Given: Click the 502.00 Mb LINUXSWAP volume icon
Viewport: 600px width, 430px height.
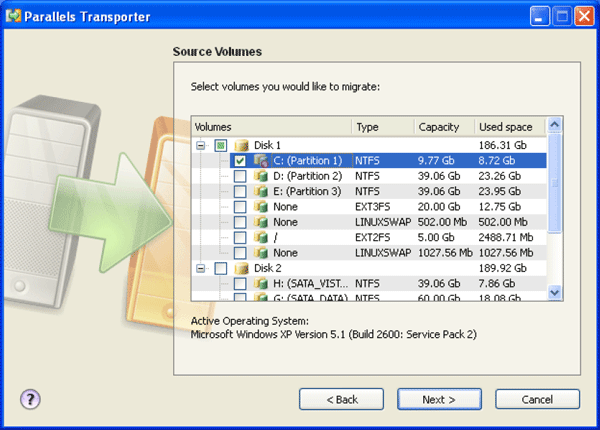Looking at the screenshot, I should 261,222.
